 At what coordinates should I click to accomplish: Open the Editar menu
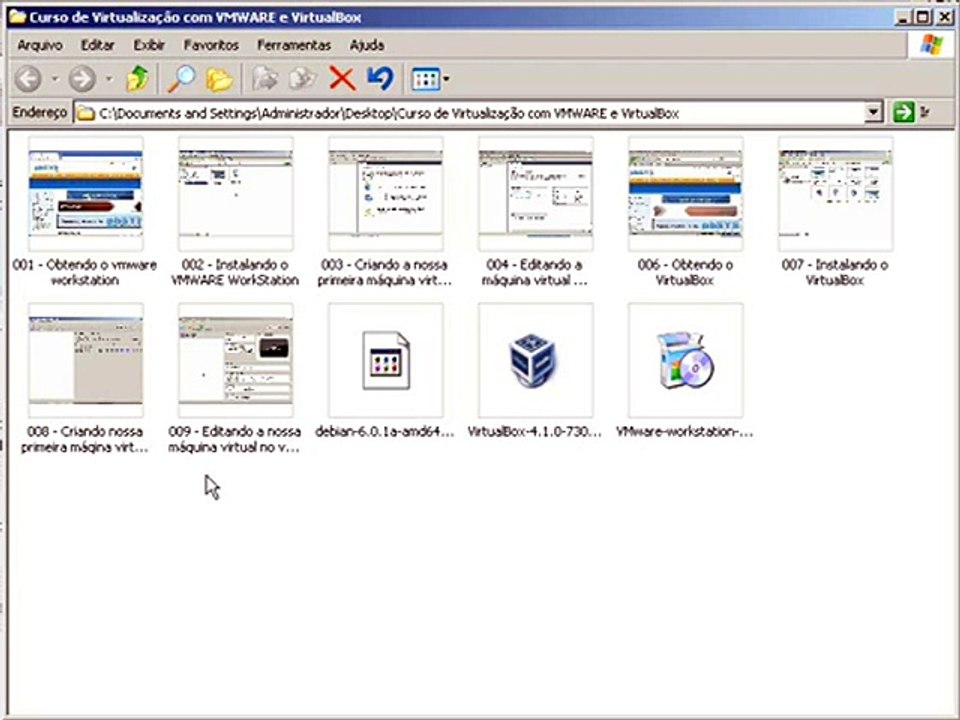pyautogui.click(x=97, y=45)
